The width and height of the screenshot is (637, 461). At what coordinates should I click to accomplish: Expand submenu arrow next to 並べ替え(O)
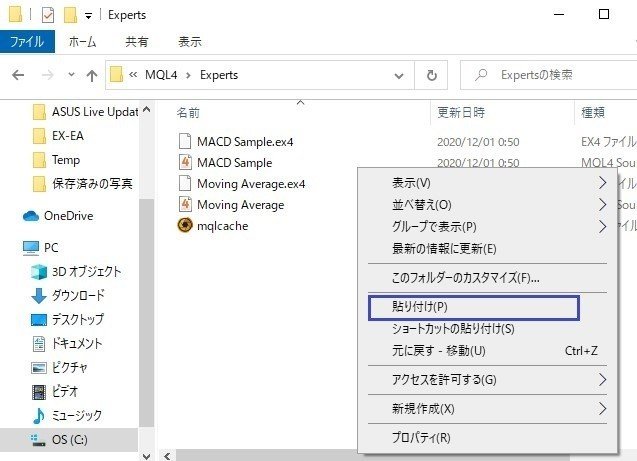click(x=602, y=205)
